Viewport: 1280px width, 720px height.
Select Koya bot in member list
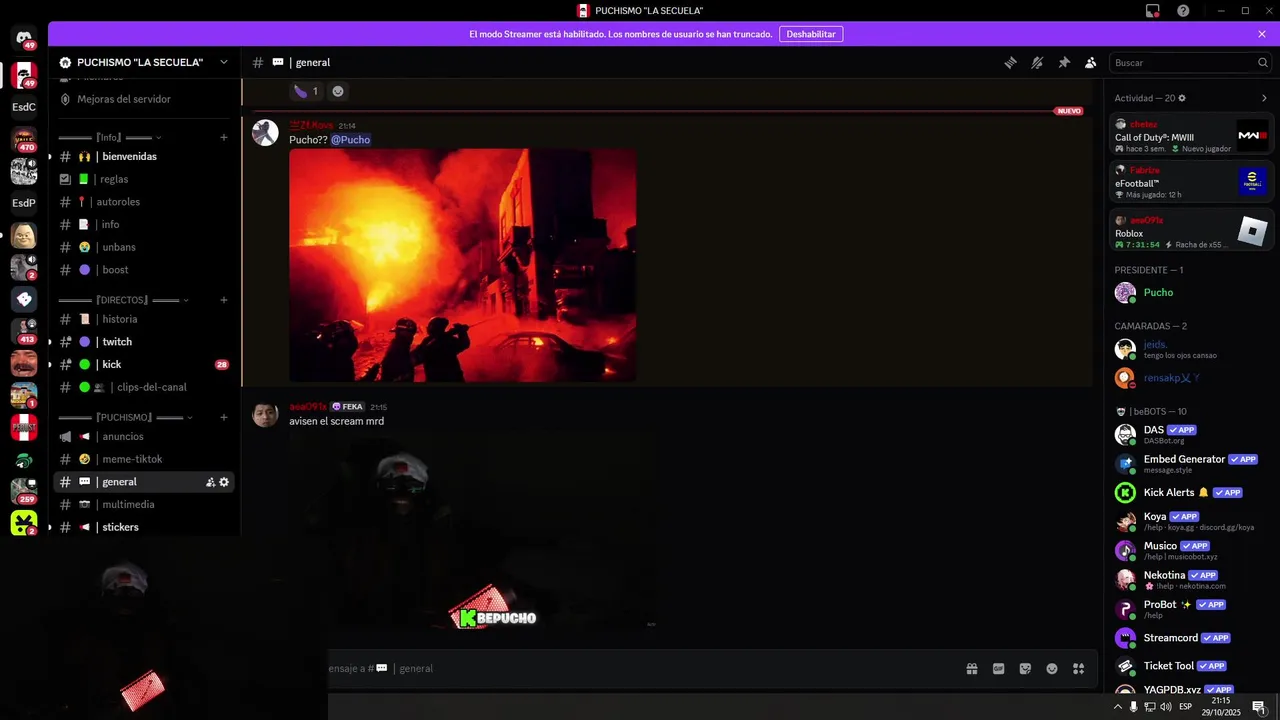click(1191, 521)
